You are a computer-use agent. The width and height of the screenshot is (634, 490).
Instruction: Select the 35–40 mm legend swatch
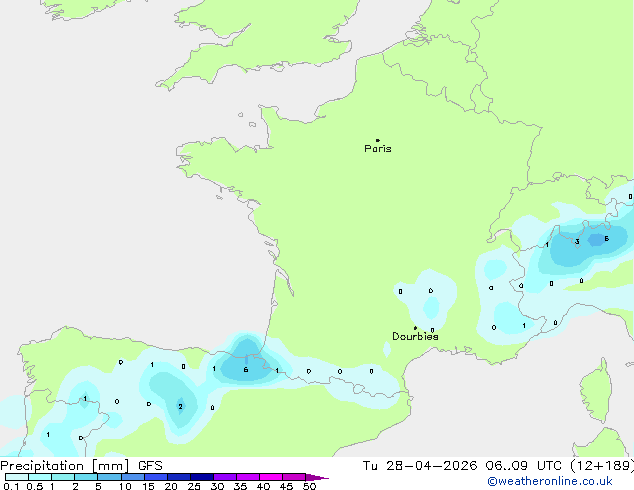[247, 477]
